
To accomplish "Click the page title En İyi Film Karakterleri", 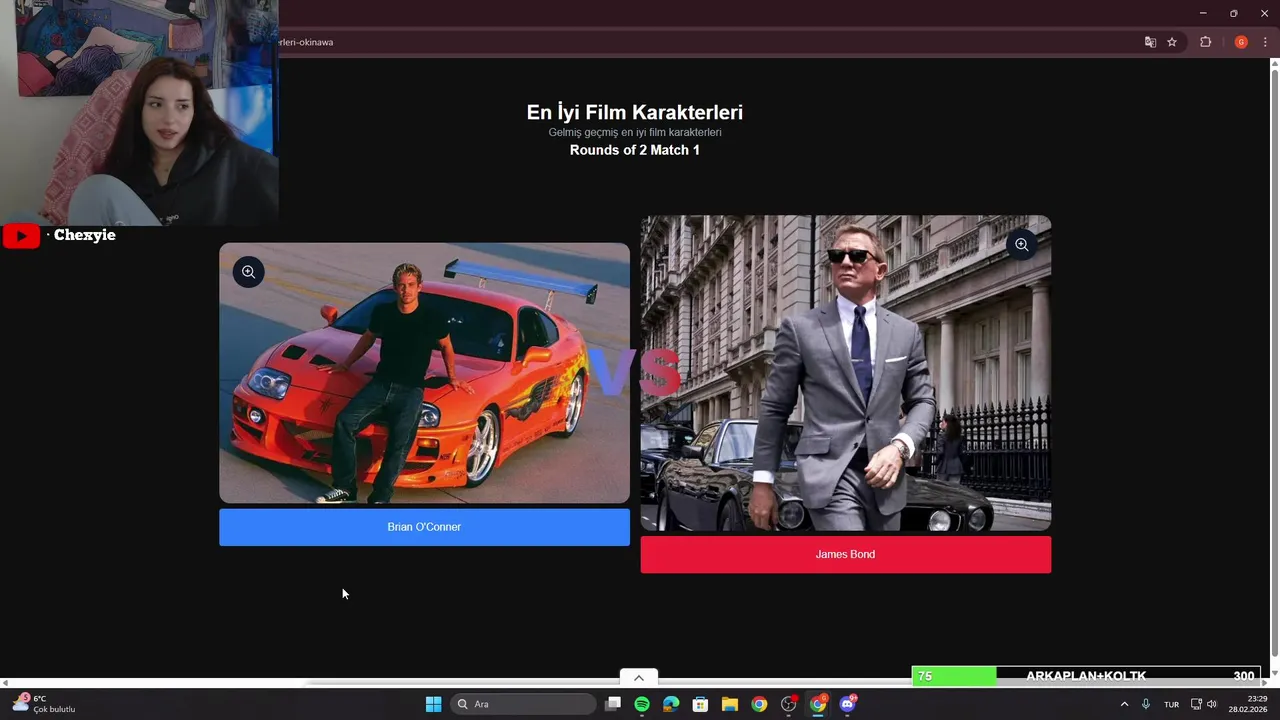I will pos(635,112).
